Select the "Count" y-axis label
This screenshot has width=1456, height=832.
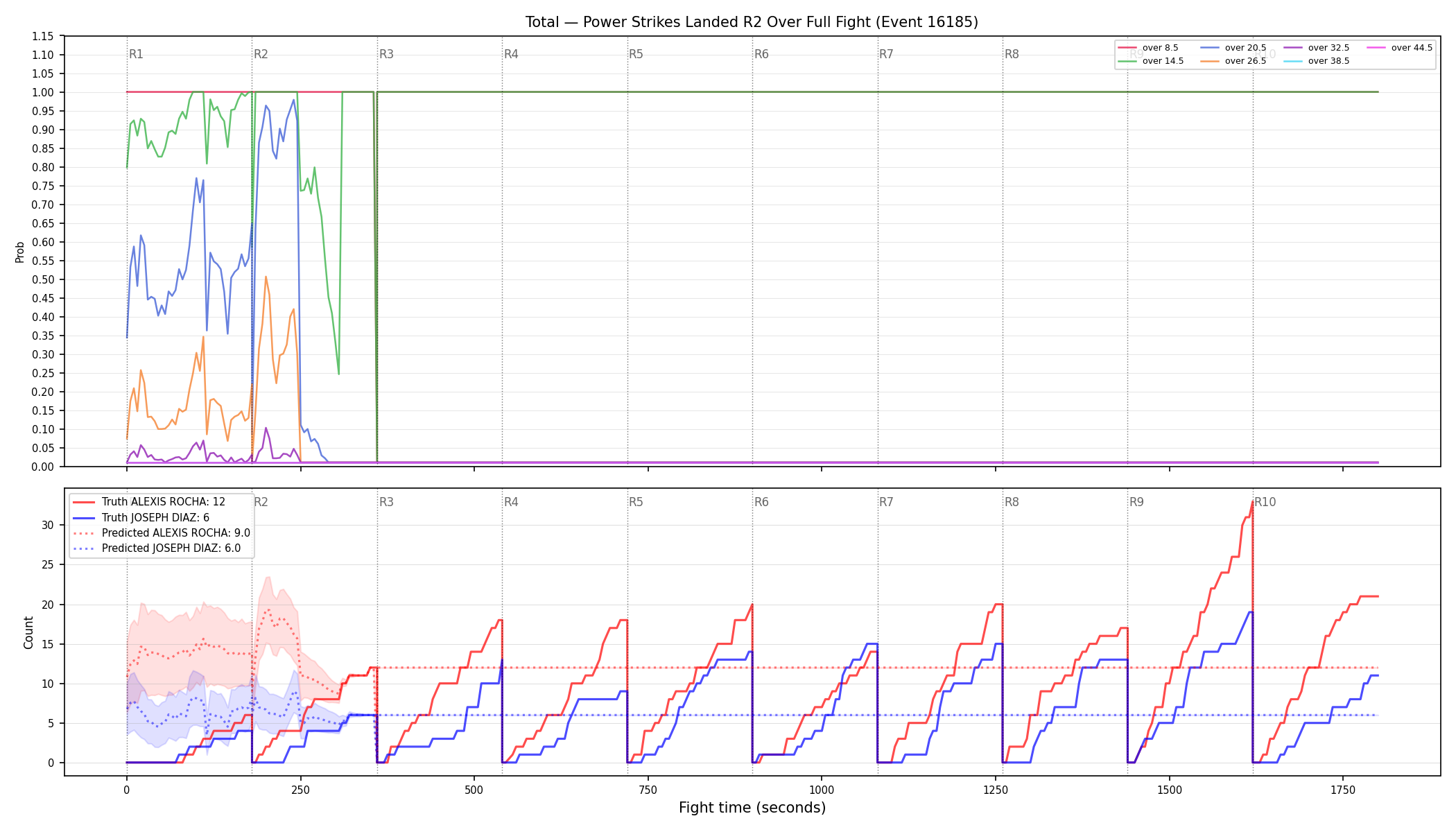pyautogui.click(x=28, y=632)
